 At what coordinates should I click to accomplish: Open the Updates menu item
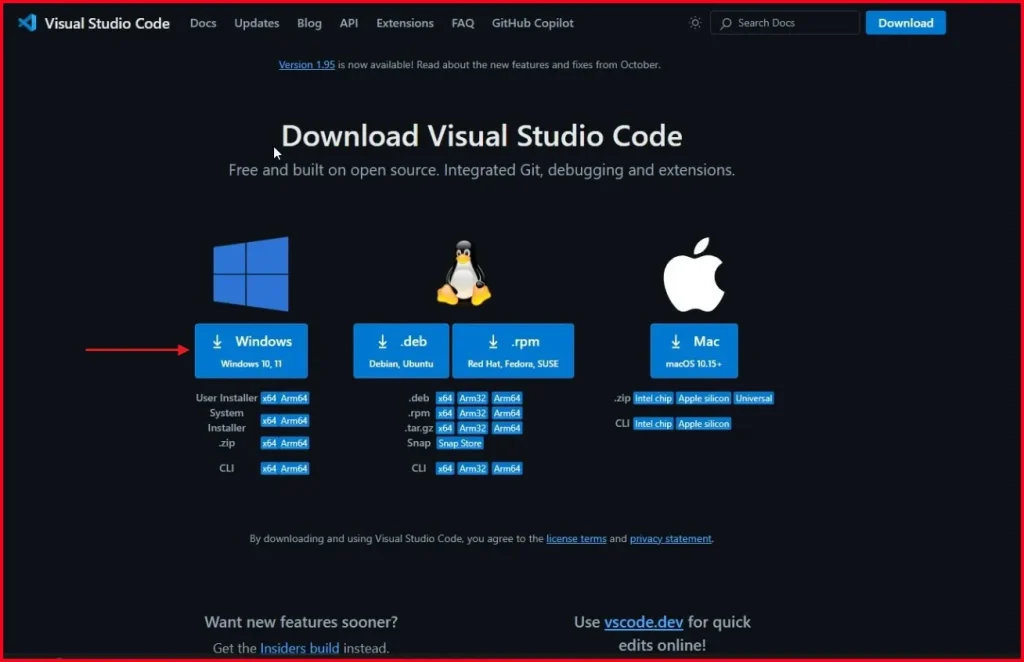(257, 23)
